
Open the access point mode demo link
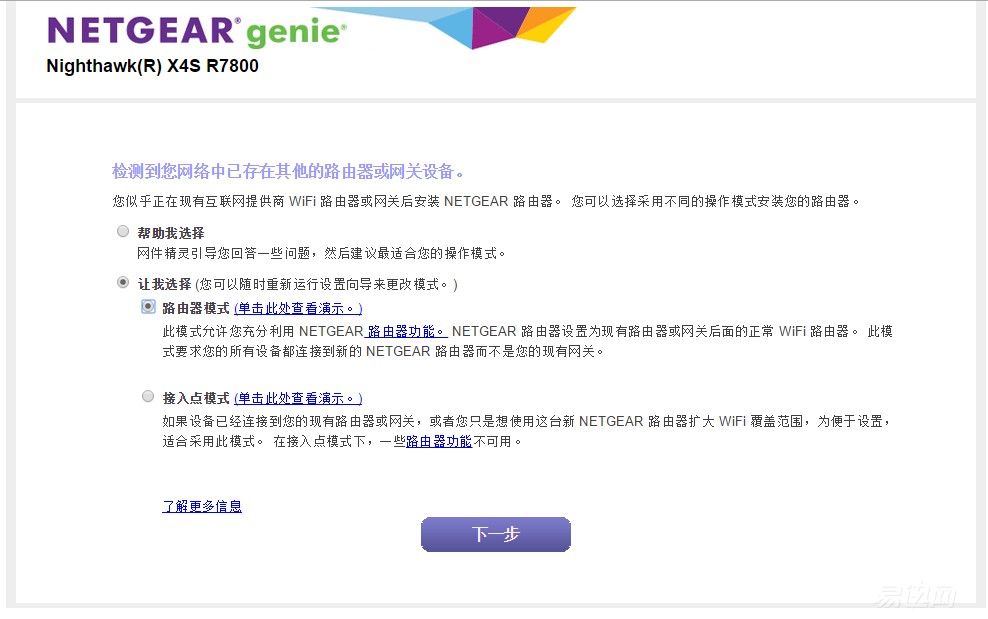click(298, 398)
